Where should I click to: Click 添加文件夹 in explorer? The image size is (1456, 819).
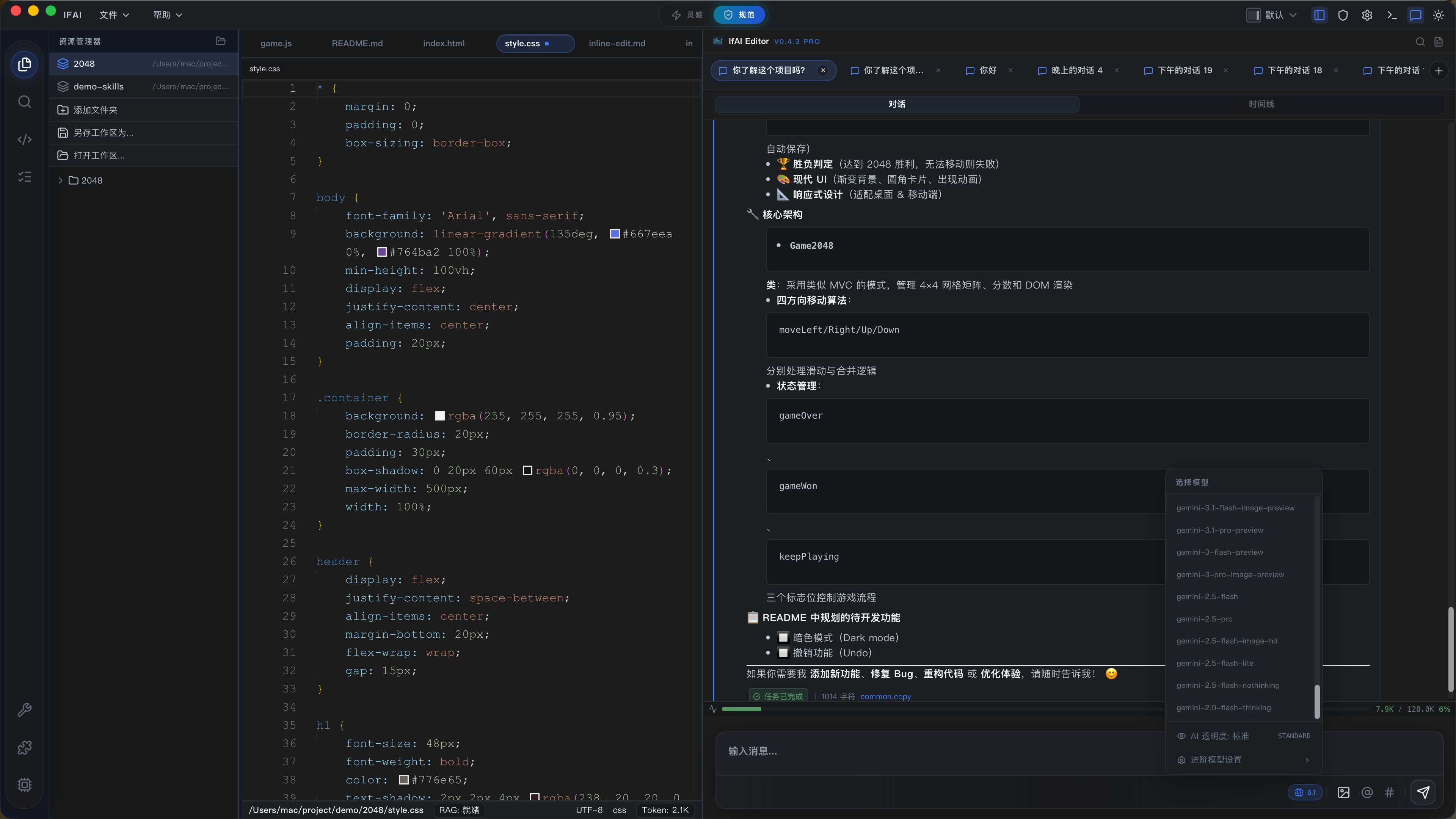pos(144,110)
